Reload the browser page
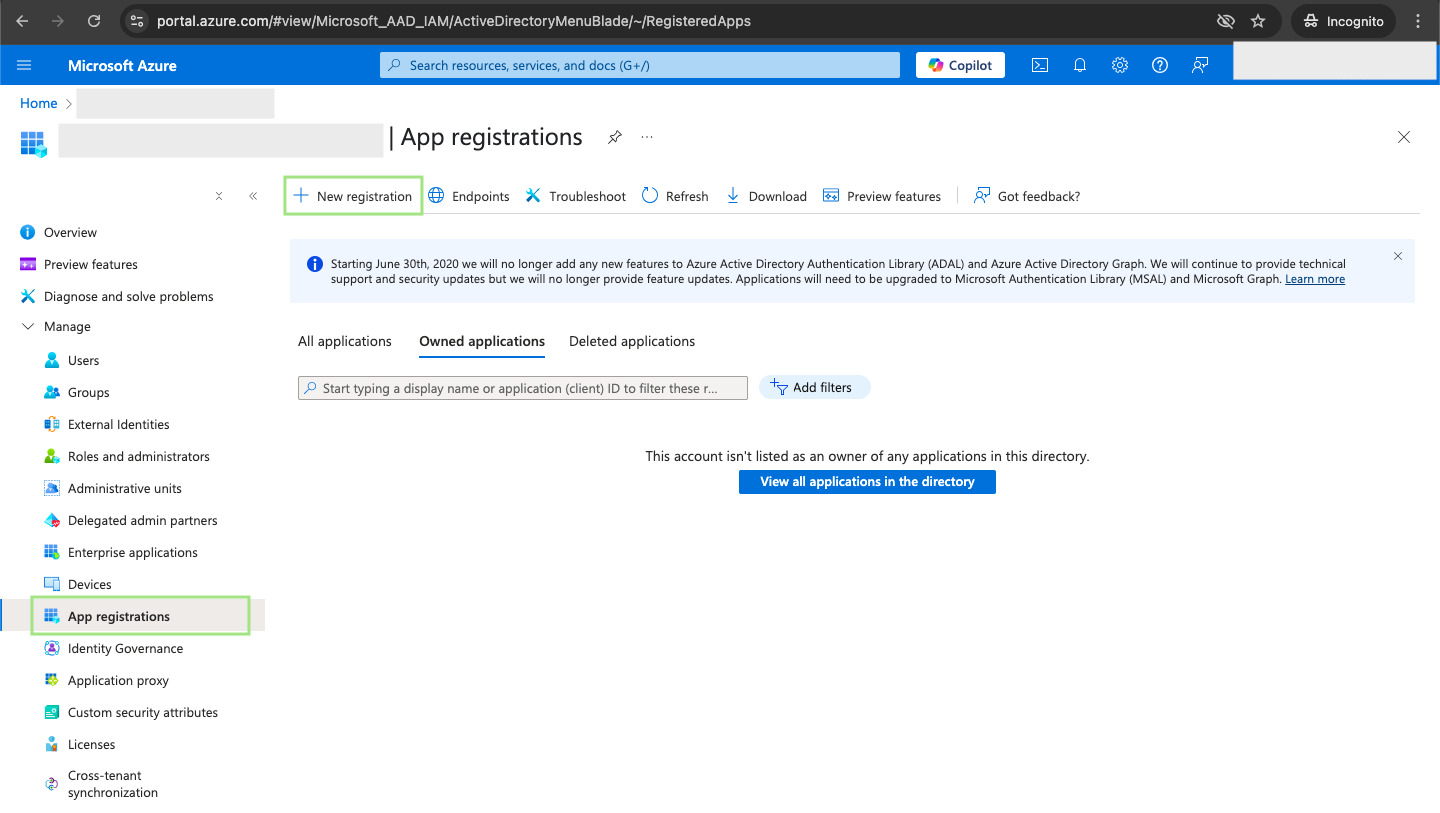 (x=94, y=21)
